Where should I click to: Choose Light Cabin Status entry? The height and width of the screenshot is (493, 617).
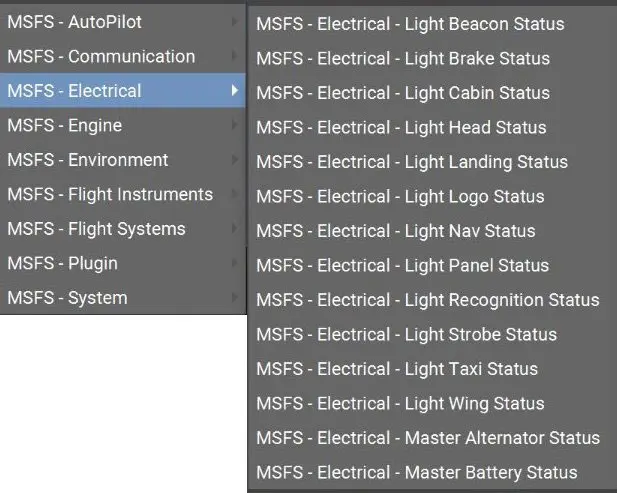pos(432,93)
